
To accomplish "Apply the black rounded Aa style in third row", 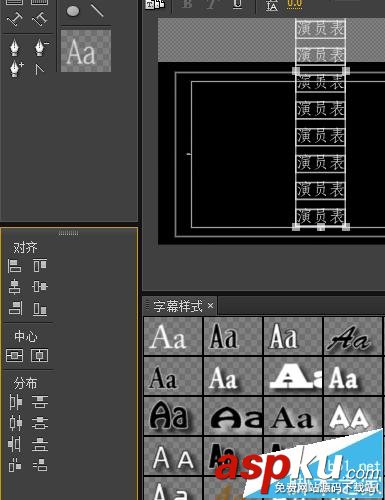I will 173,416.
